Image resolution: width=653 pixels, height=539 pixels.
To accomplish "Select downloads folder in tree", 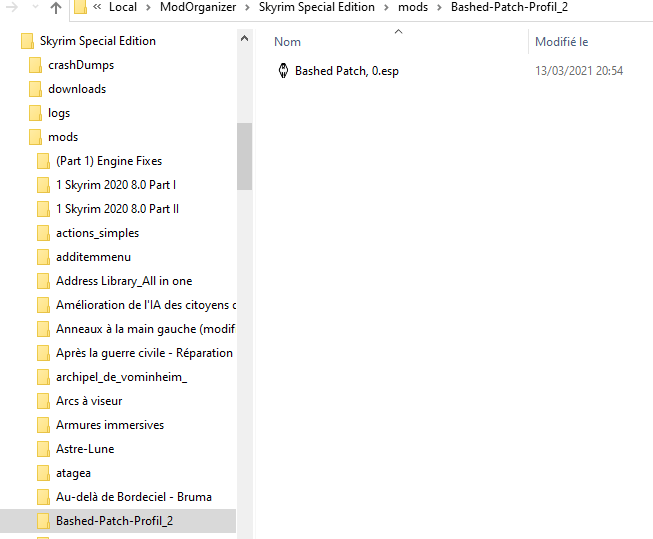I will coord(77,89).
